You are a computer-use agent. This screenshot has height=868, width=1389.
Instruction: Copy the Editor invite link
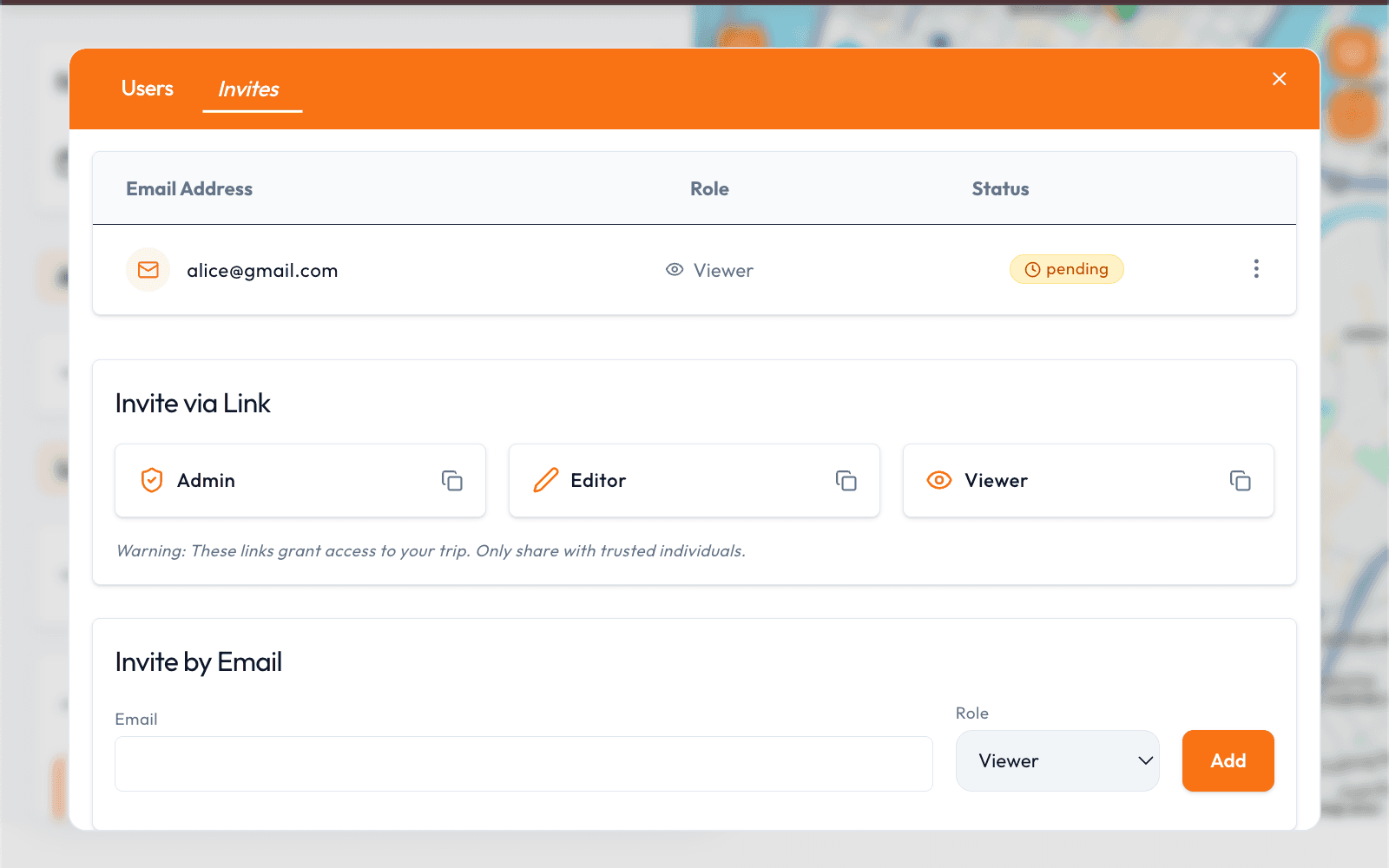pos(846,481)
